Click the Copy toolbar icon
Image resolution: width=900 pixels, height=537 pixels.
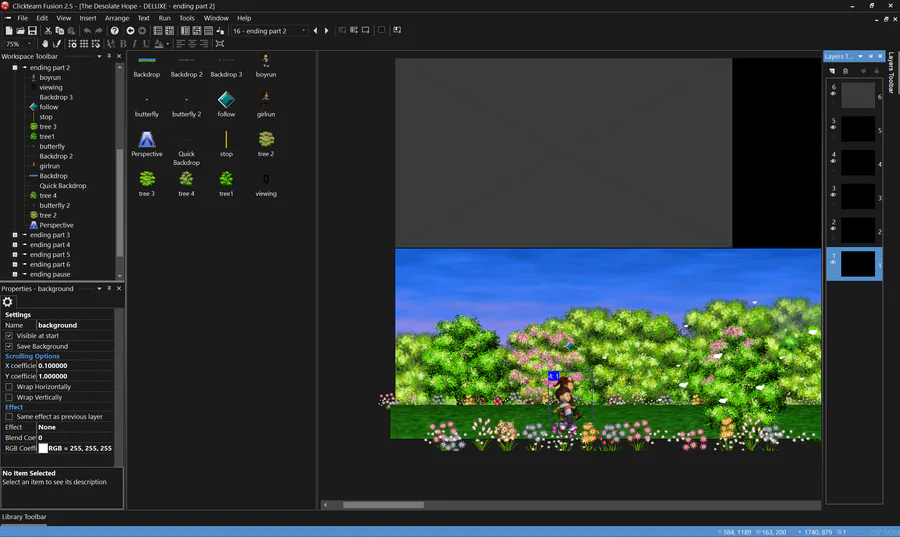(60, 30)
